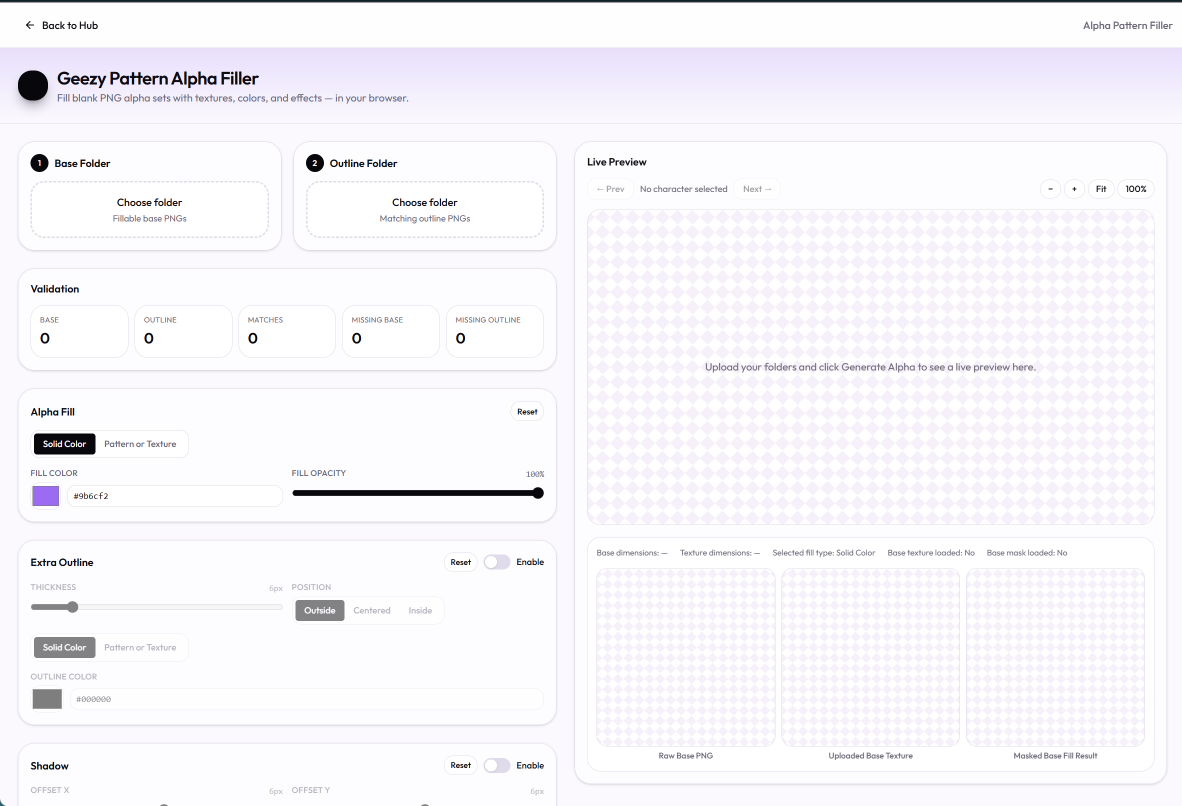Choose folder for Base Folder
This screenshot has width=1182, height=806.
(x=149, y=210)
